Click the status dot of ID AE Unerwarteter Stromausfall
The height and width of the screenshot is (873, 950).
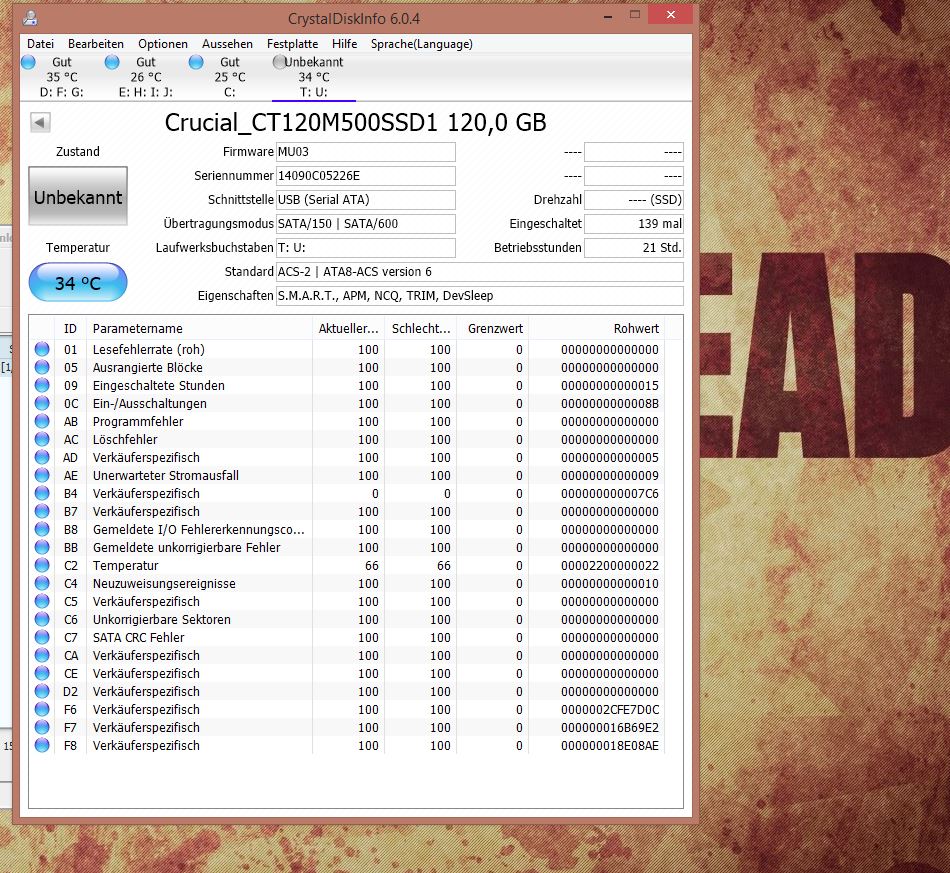pyautogui.click(x=42, y=475)
